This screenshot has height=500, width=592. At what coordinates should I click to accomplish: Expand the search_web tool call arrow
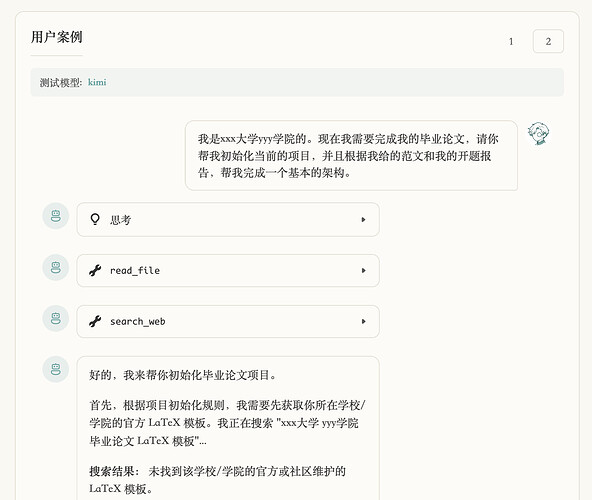click(363, 321)
